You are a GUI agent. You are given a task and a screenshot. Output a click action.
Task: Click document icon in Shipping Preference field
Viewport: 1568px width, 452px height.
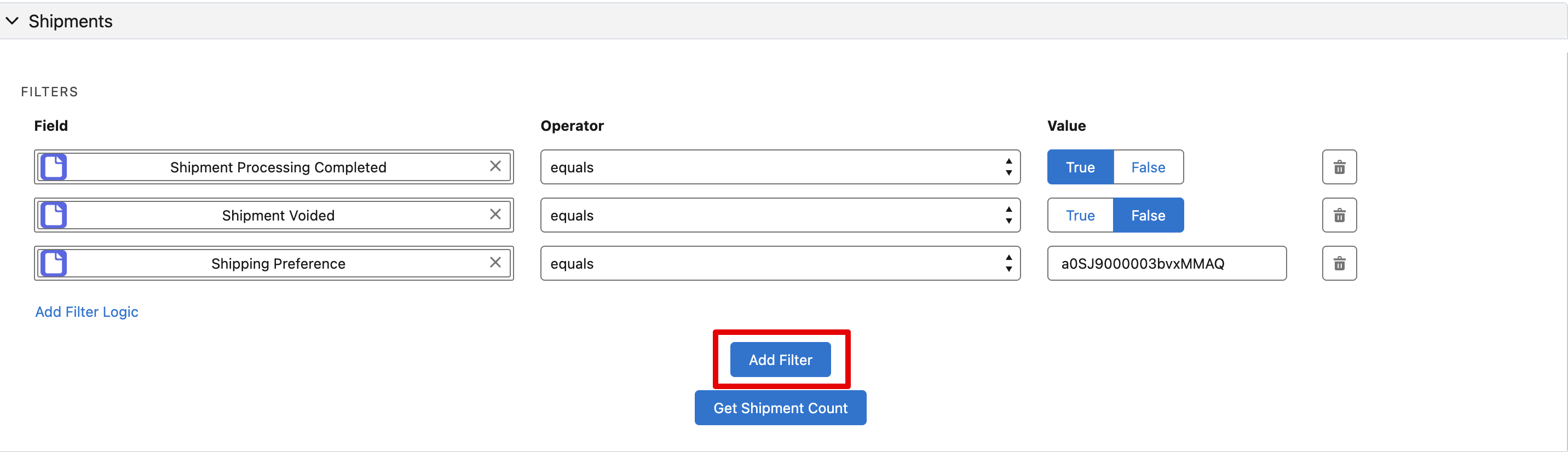pos(54,263)
